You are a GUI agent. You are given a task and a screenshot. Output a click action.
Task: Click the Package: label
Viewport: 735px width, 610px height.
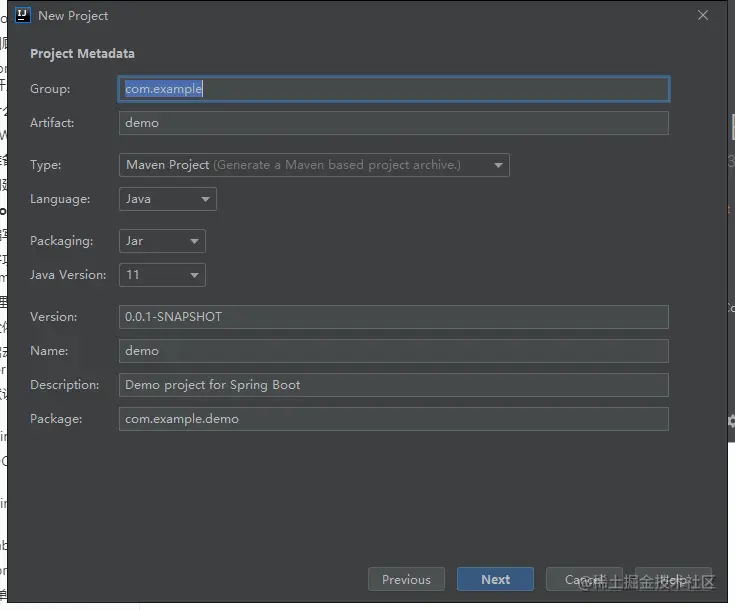pyautogui.click(x=56, y=419)
